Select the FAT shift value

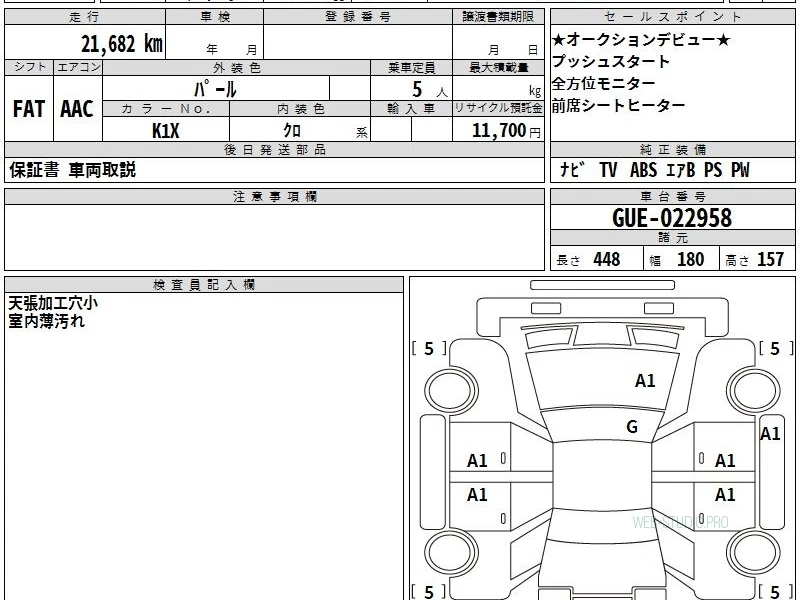coord(29,109)
